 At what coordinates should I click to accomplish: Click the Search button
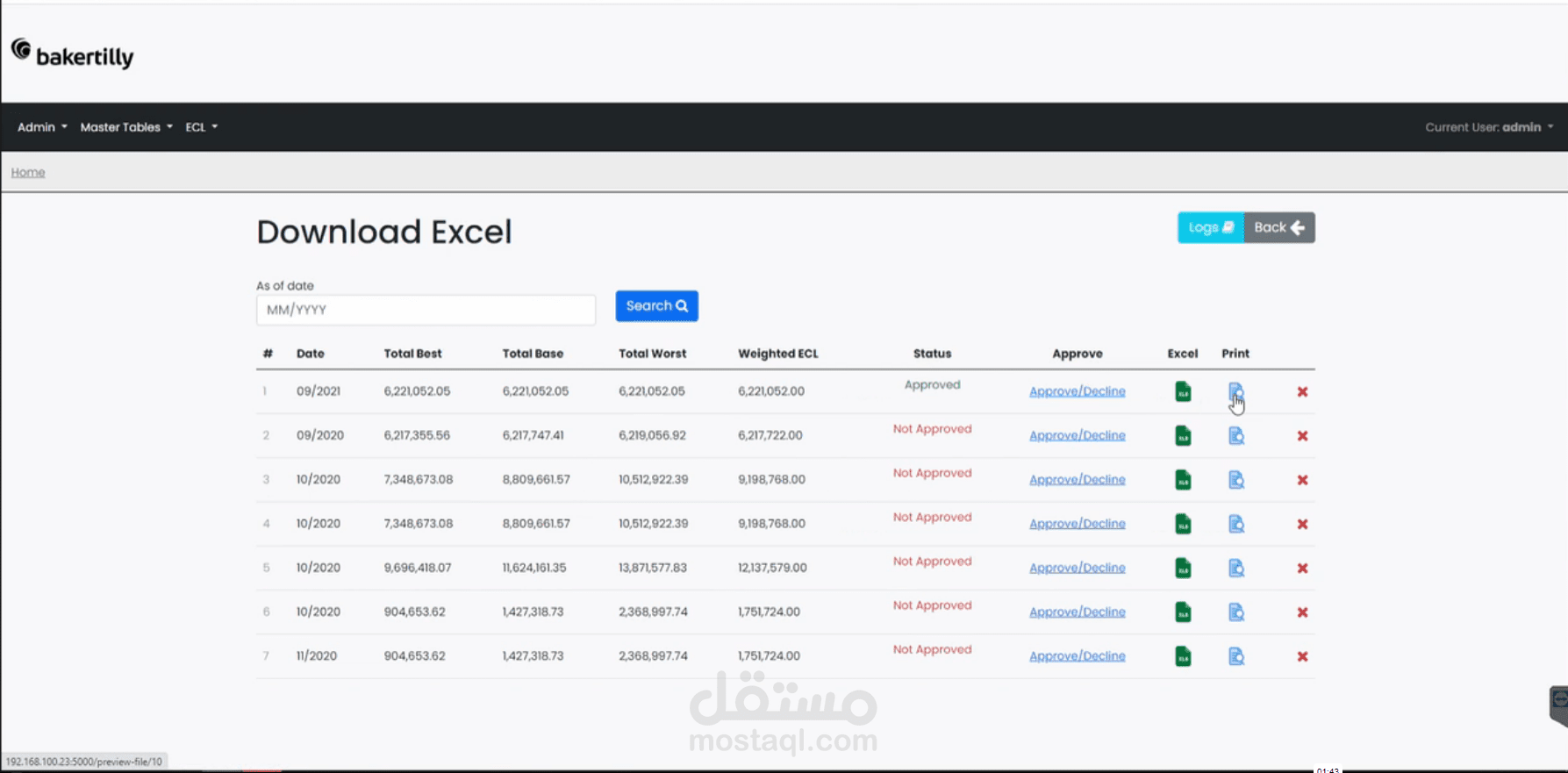656,306
